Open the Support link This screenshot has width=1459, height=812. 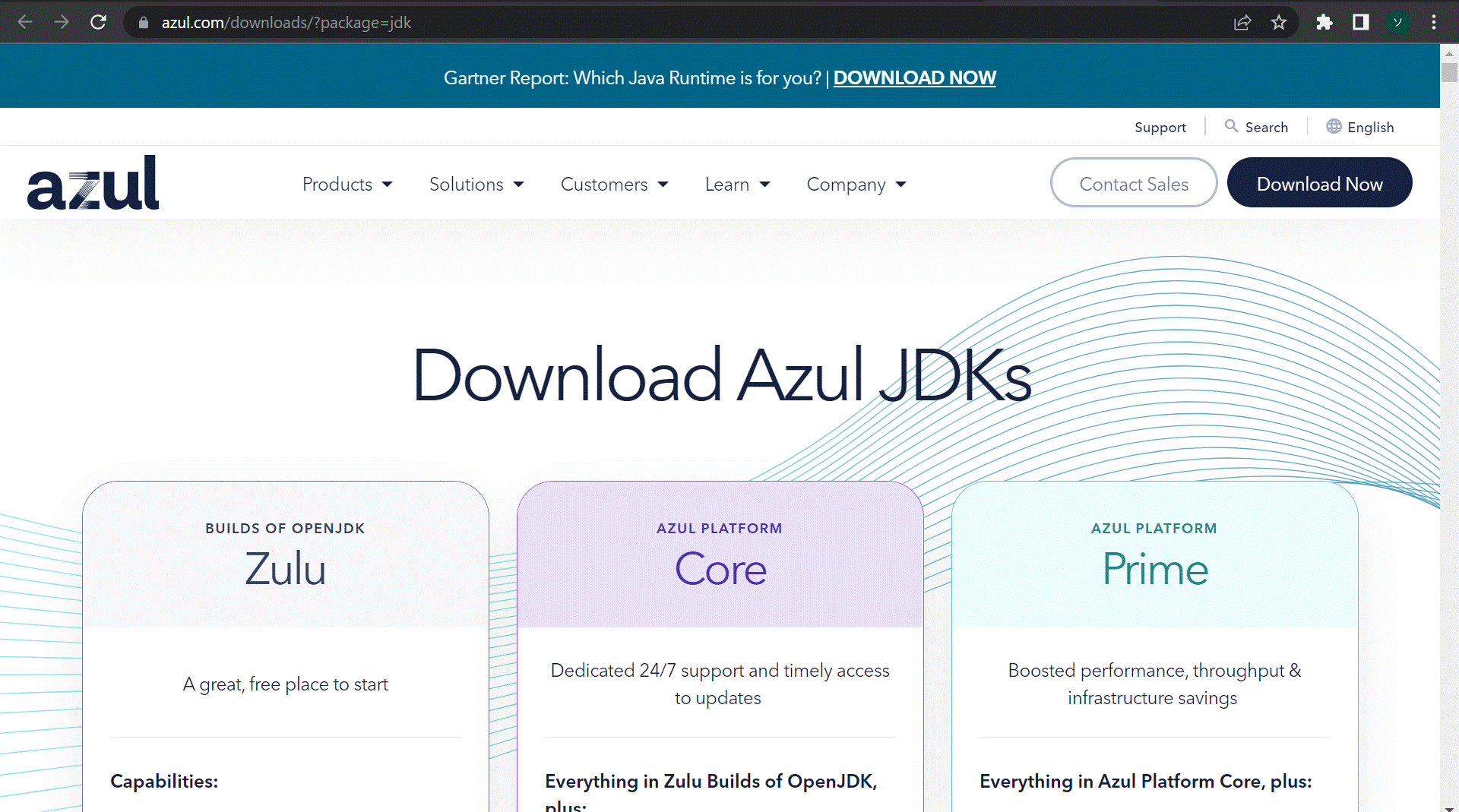click(x=1160, y=127)
